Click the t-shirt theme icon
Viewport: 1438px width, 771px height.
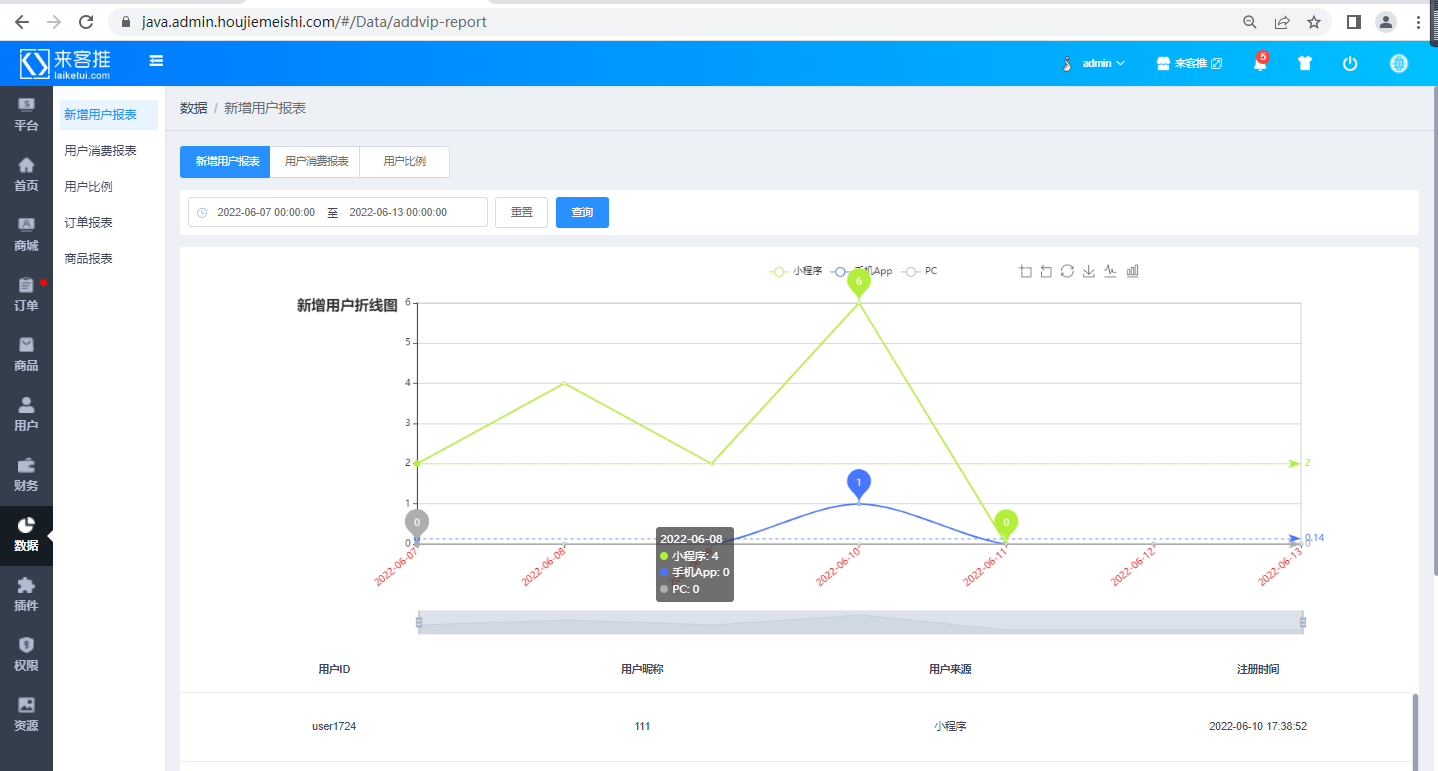coord(1304,63)
